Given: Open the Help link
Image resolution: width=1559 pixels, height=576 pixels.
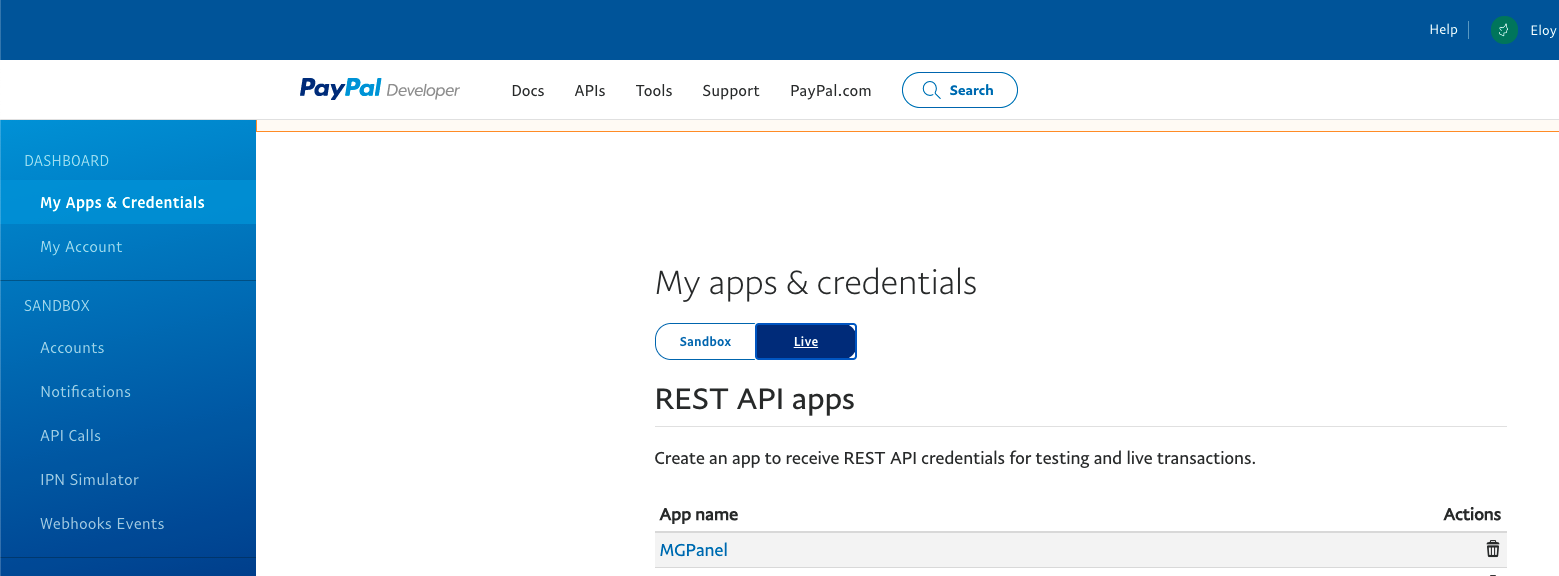Looking at the screenshot, I should tap(1443, 30).
